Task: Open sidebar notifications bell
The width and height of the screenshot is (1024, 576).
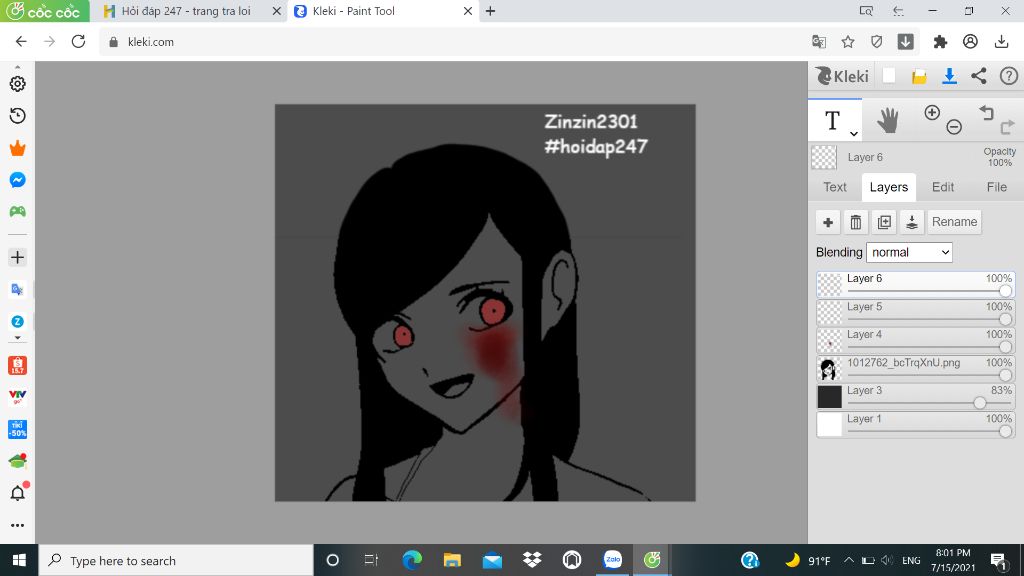Action: [x=18, y=492]
